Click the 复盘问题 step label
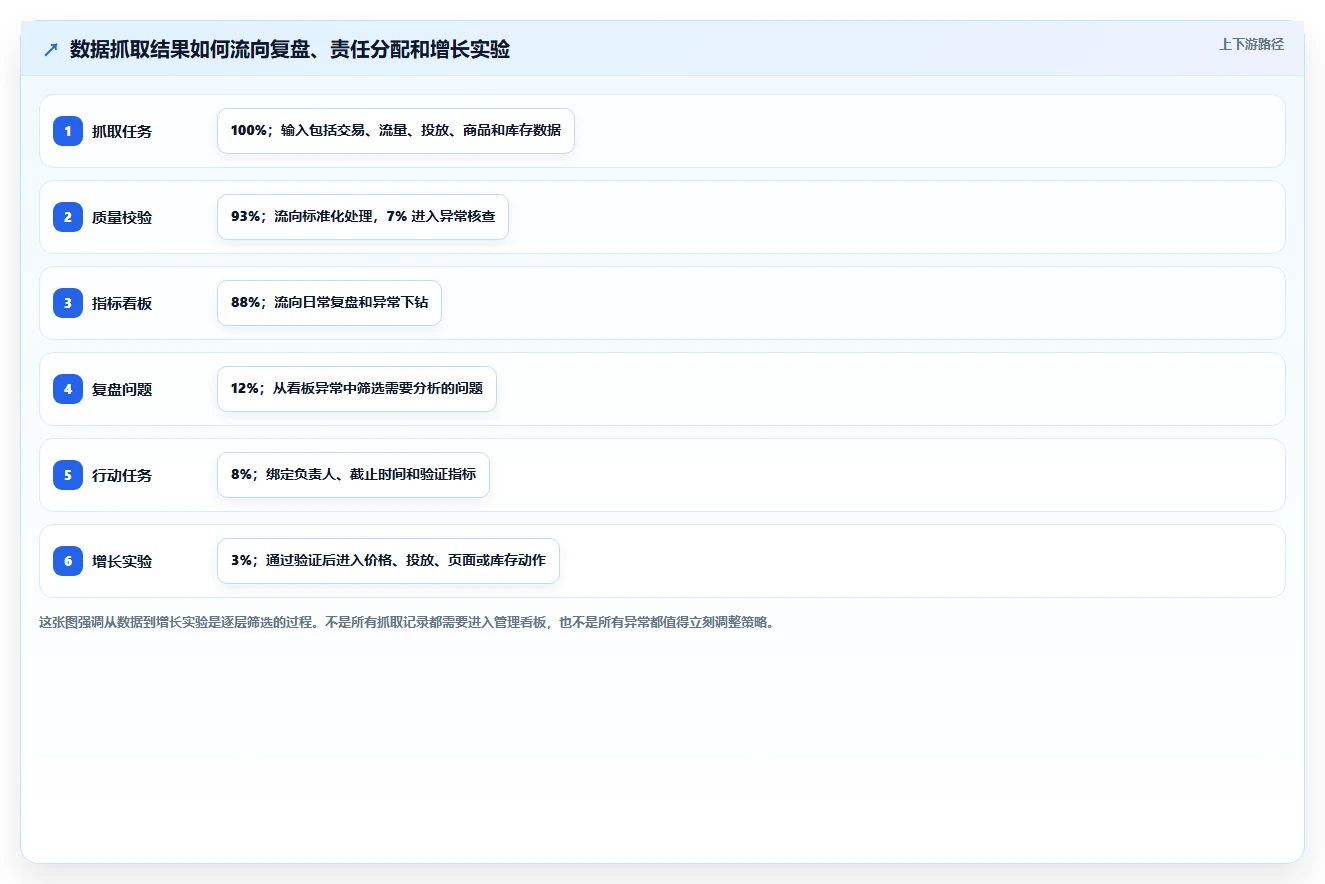This screenshot has width=1325, height=884. pyautogui.click(x=122, y=389)
